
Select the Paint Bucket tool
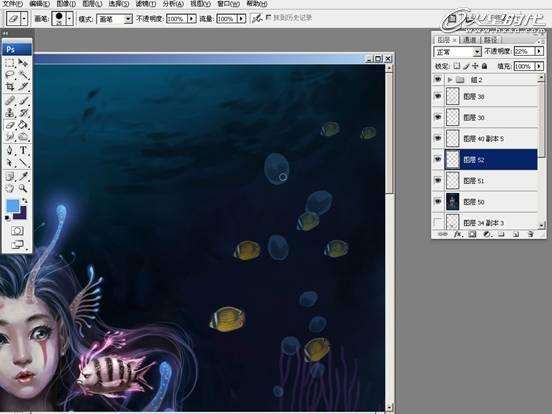pyautogui.click(x=23, y=125)
